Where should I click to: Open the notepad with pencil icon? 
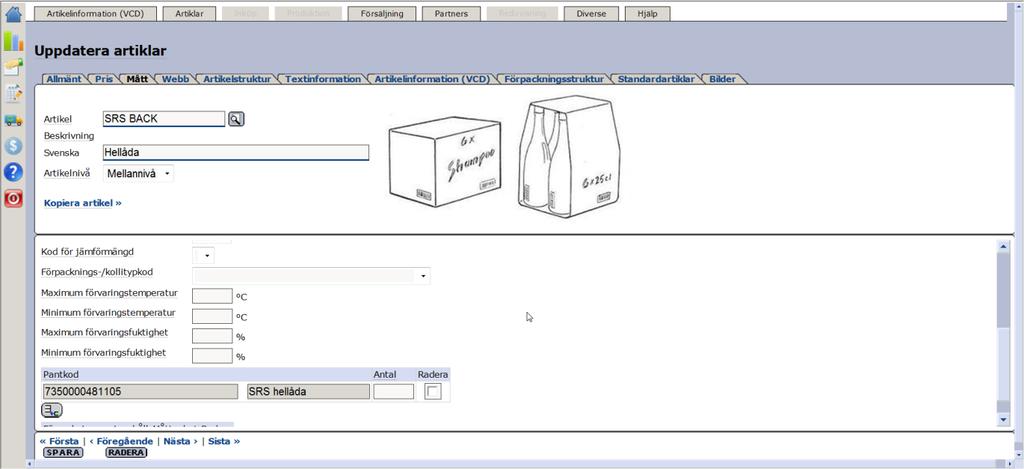(13, 93)
